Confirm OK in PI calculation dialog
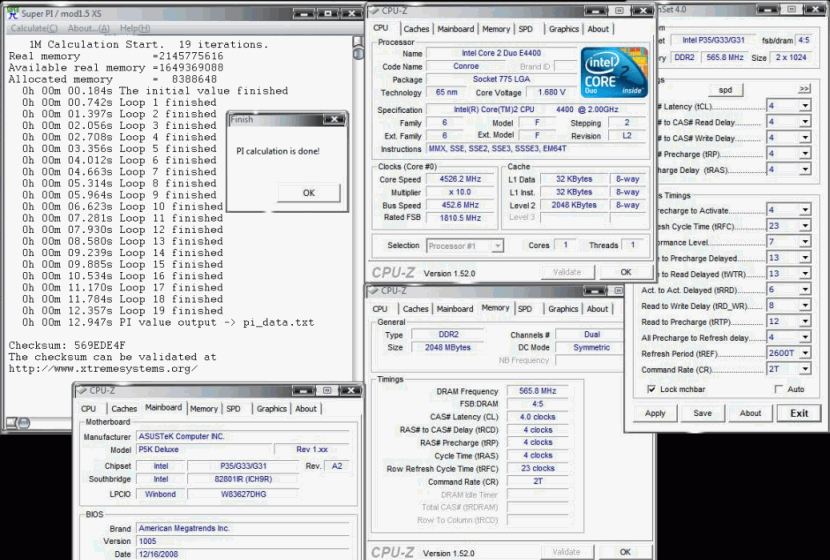 309,193
